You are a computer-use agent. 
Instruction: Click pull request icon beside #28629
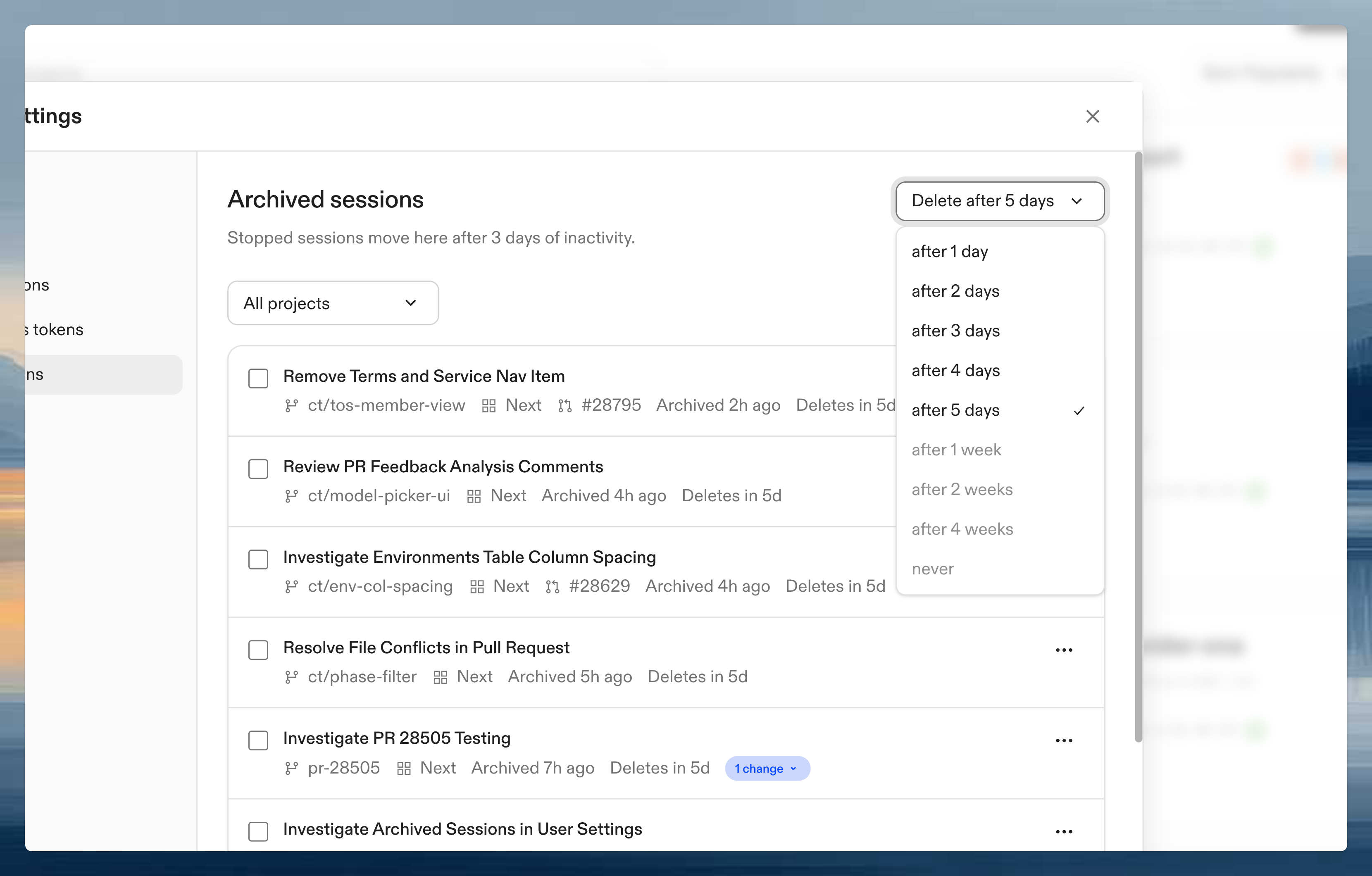click(x=552, y=587)
